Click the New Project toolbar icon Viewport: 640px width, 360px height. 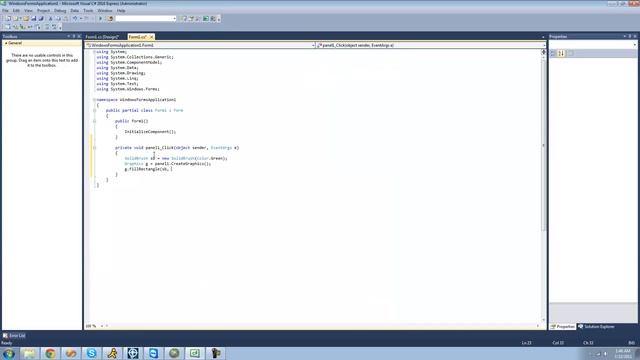(9, 19)
